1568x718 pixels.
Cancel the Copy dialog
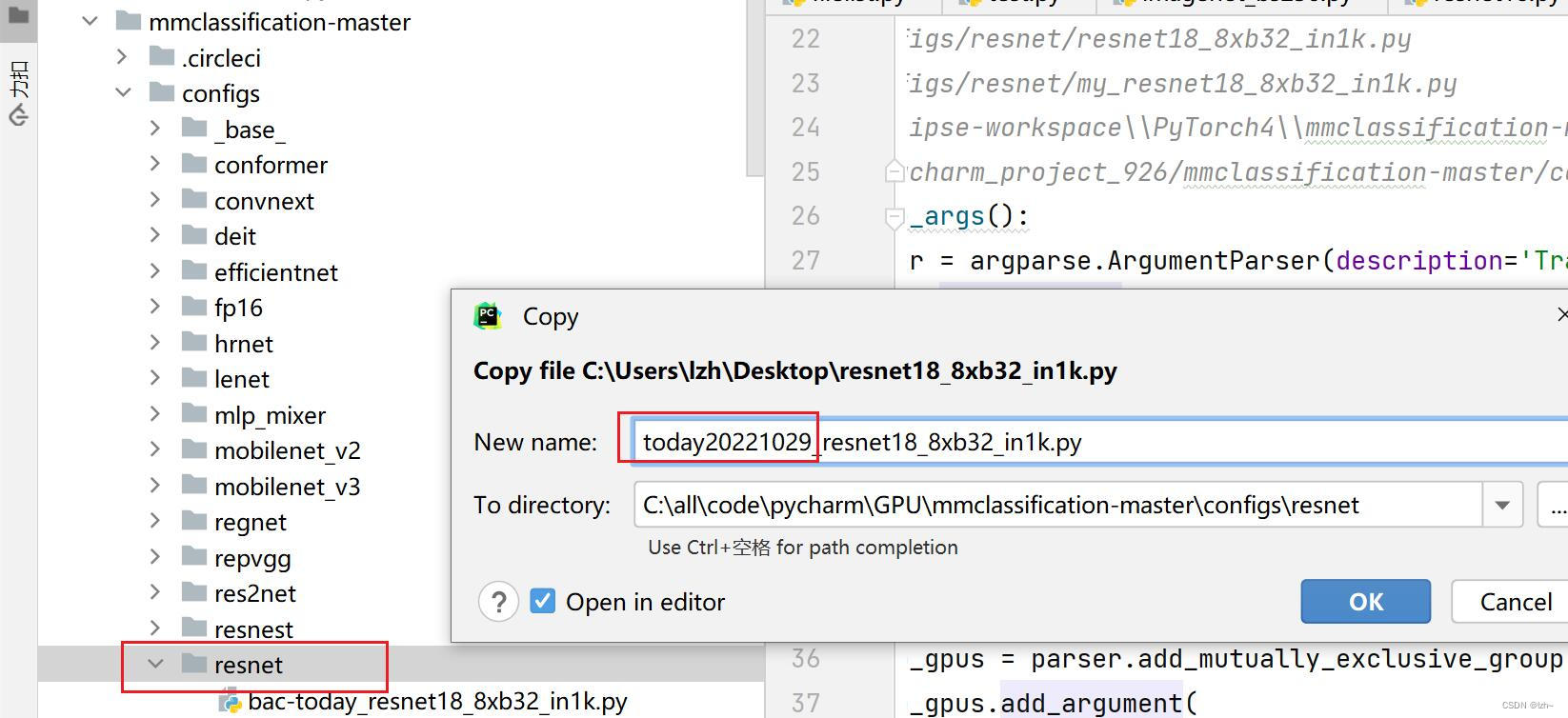coord(1514,601)
